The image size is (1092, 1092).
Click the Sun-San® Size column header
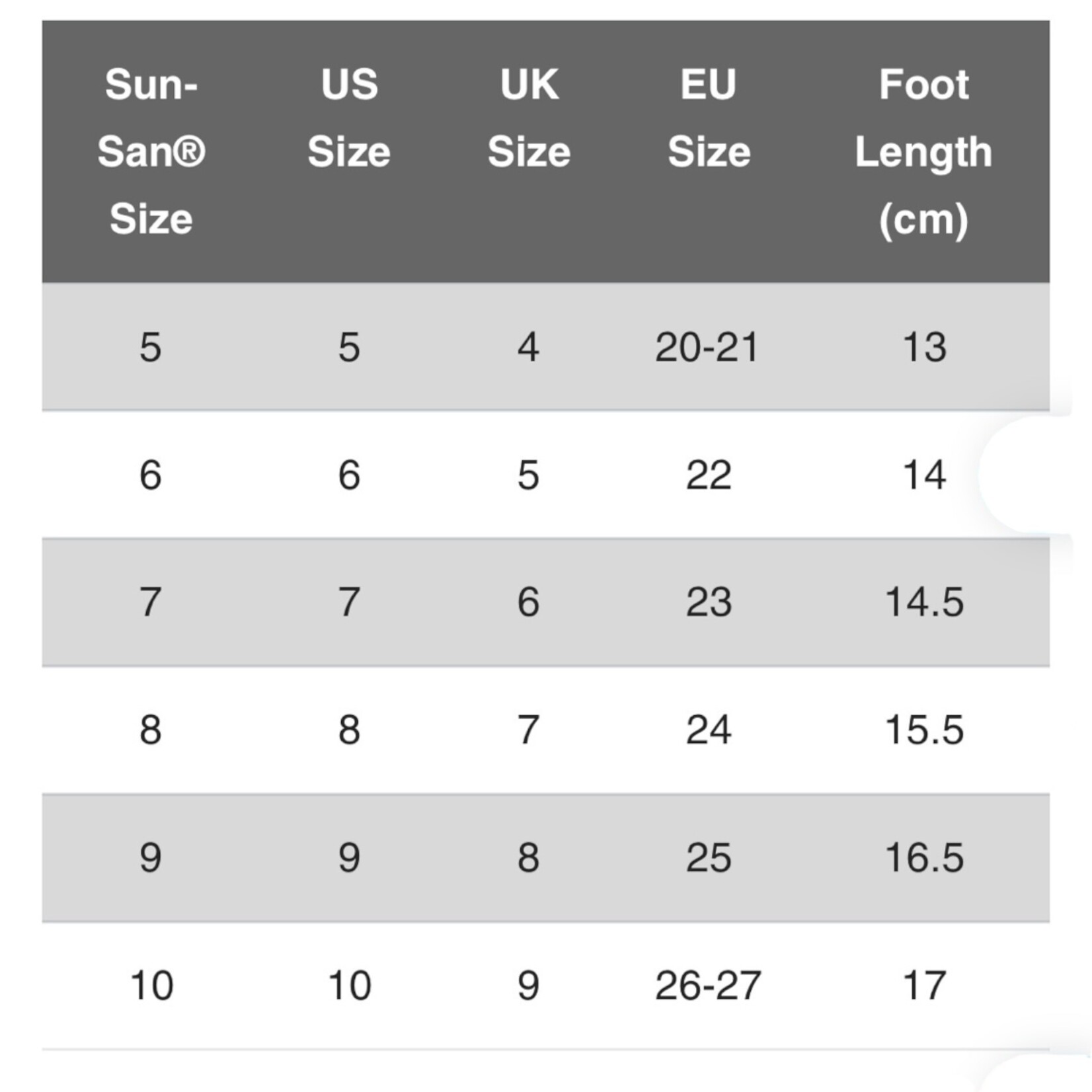pos(151,151)
